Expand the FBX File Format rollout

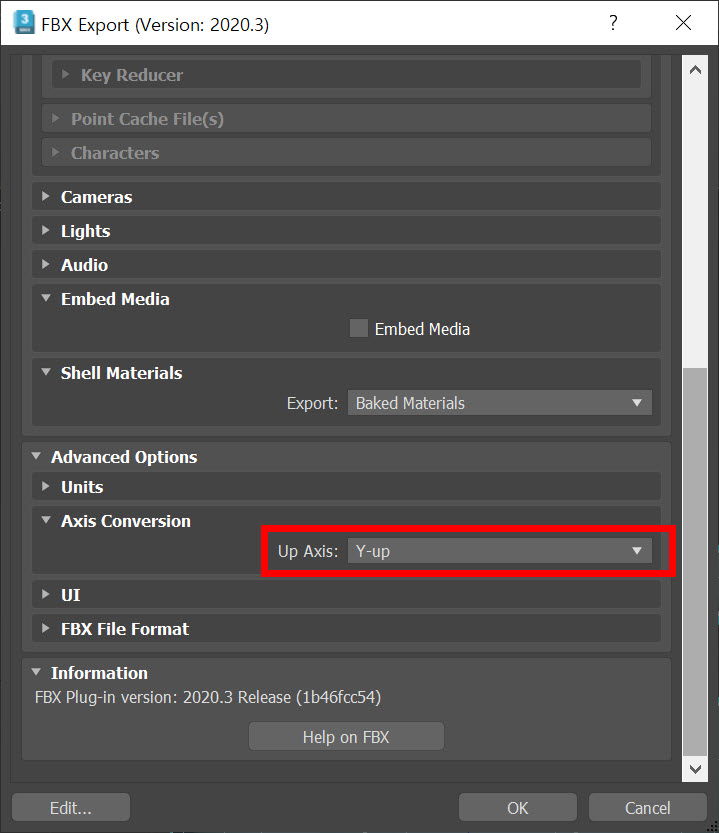(346, 629)
